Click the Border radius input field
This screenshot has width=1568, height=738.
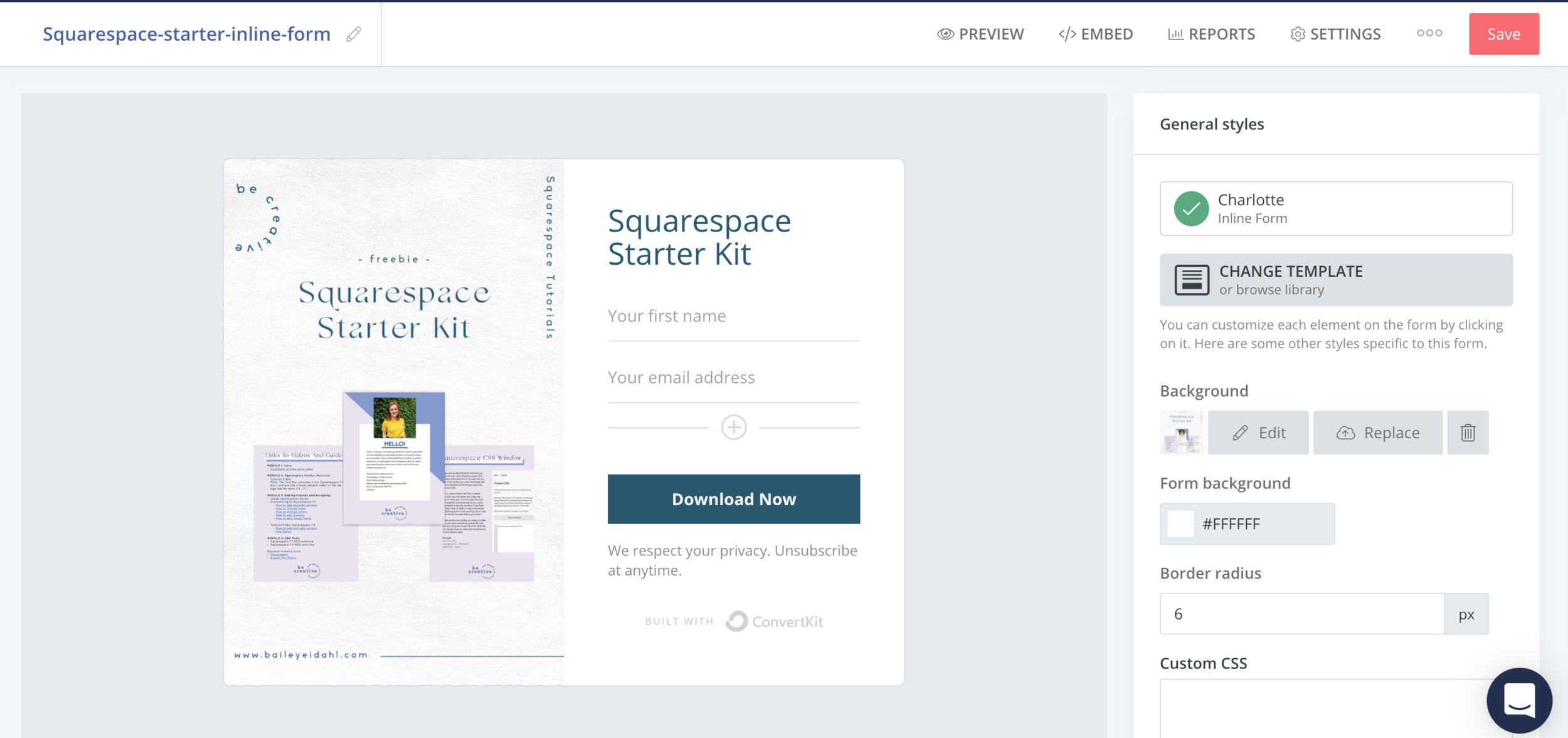pos(1302,614)
